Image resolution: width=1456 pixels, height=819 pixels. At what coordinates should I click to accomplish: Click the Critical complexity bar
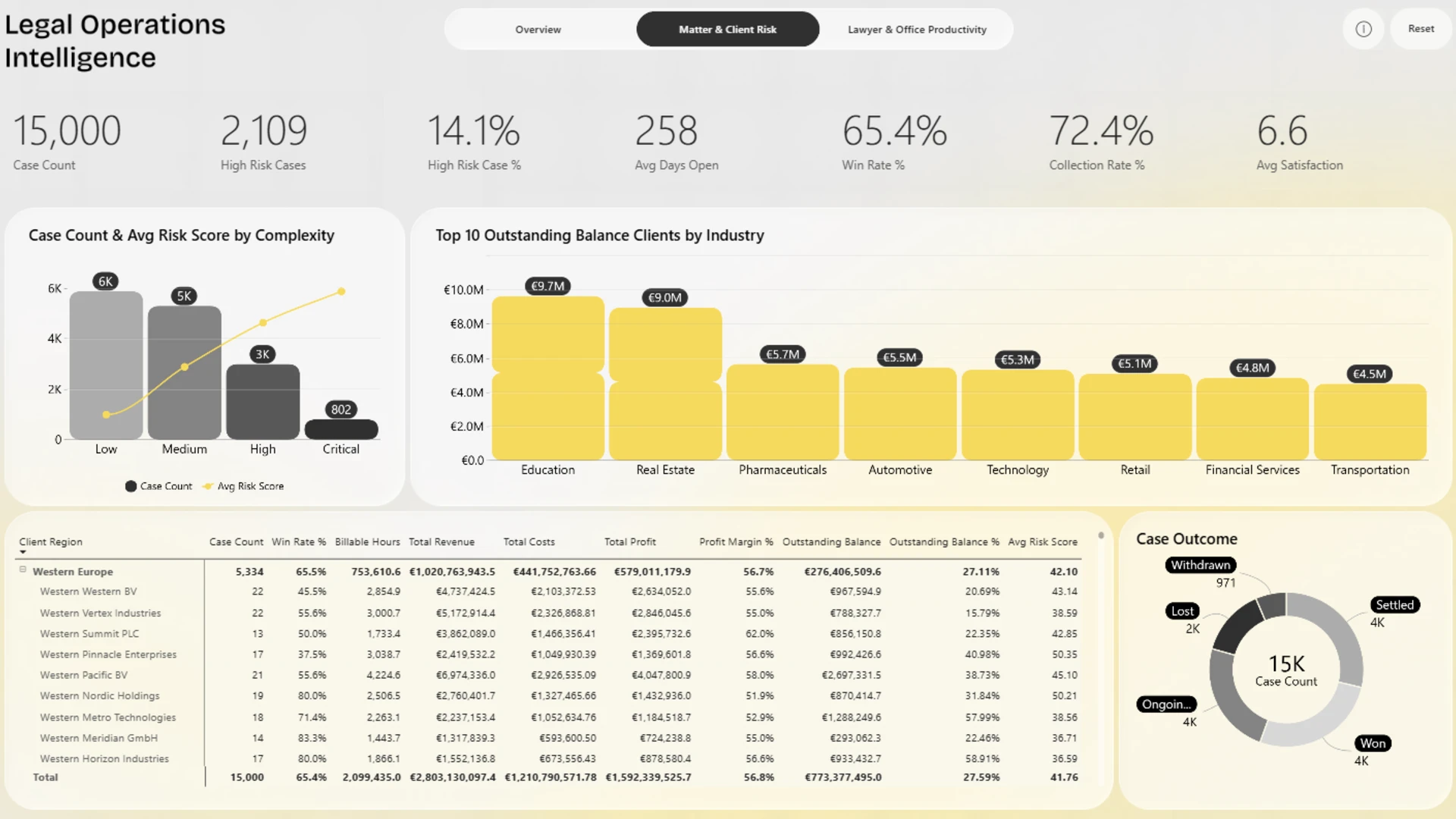pyautogui.click(x=341, y=429)
